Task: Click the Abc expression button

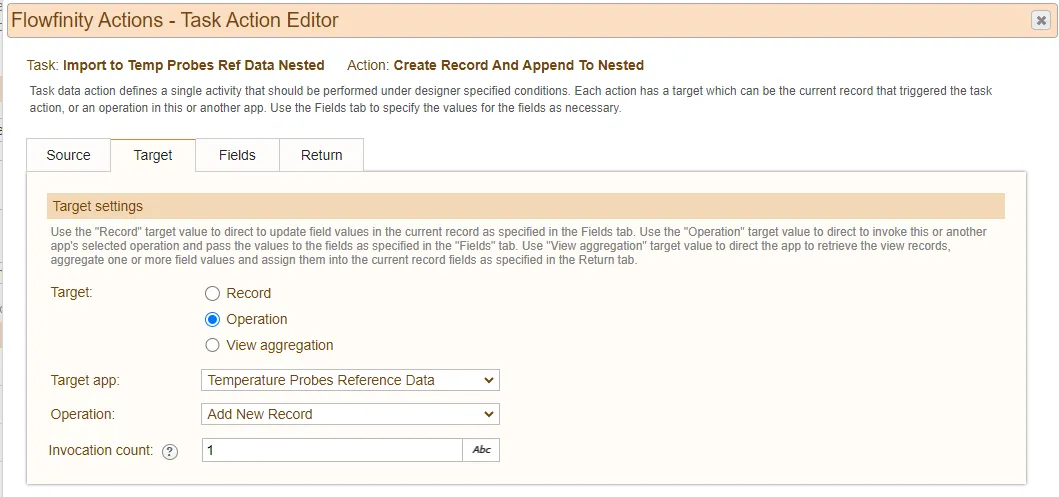Action: coord(481,450)
